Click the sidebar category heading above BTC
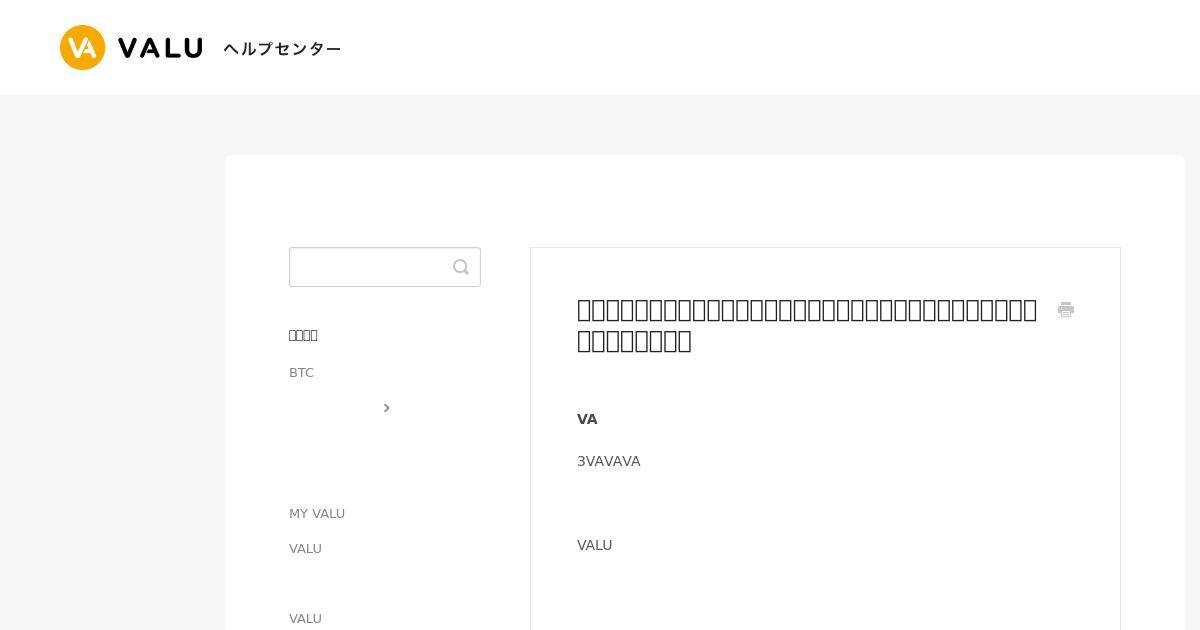 click(x=303, y=335)
